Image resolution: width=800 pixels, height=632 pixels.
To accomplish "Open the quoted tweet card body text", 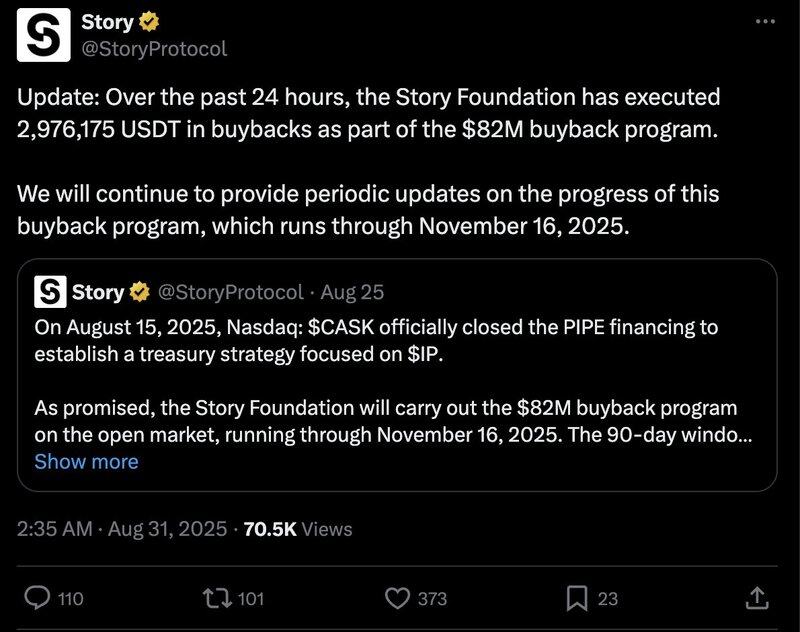I will coord(393,381).
